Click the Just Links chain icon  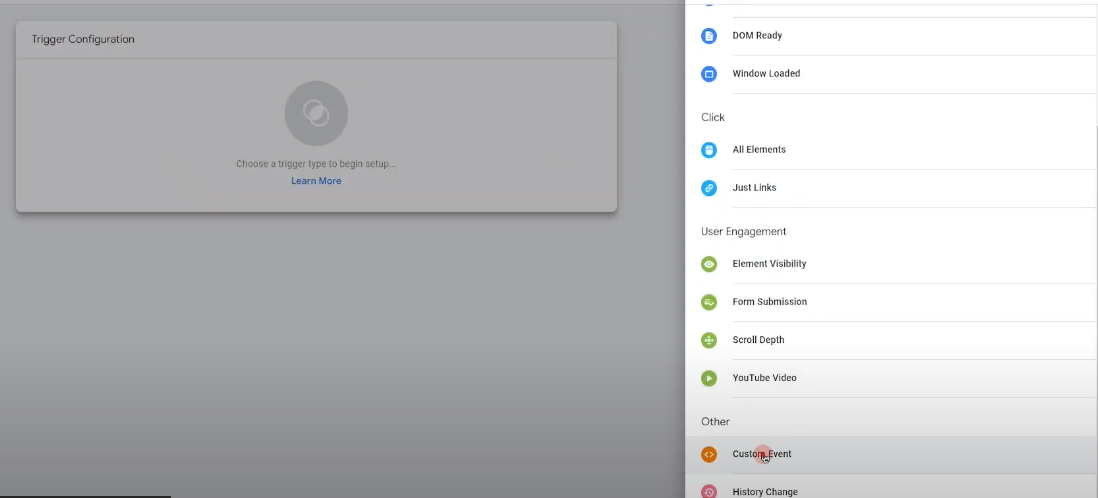tap(709, 188)
